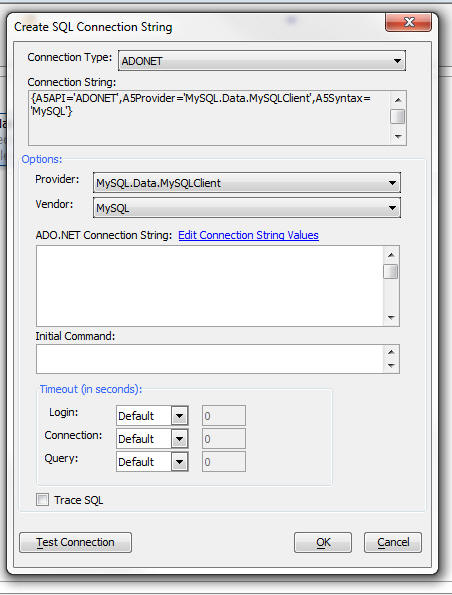This screenshot has height=595, width=452.
Task: Expand the Provider MySQL.Data.MySQLClient dropdown
Action: tap(247, 183)
